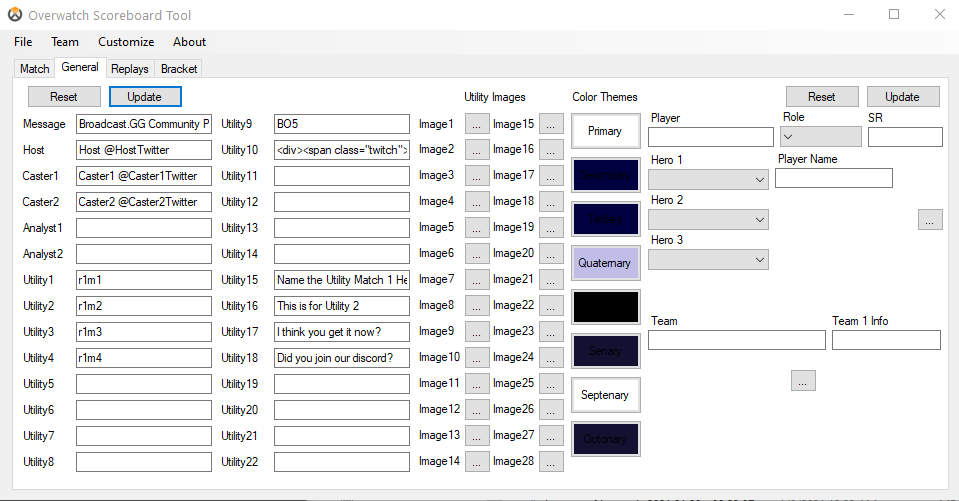Click the empty Utility22 field
The height and width of the screenshot is (501, 959).
point(342,462)
